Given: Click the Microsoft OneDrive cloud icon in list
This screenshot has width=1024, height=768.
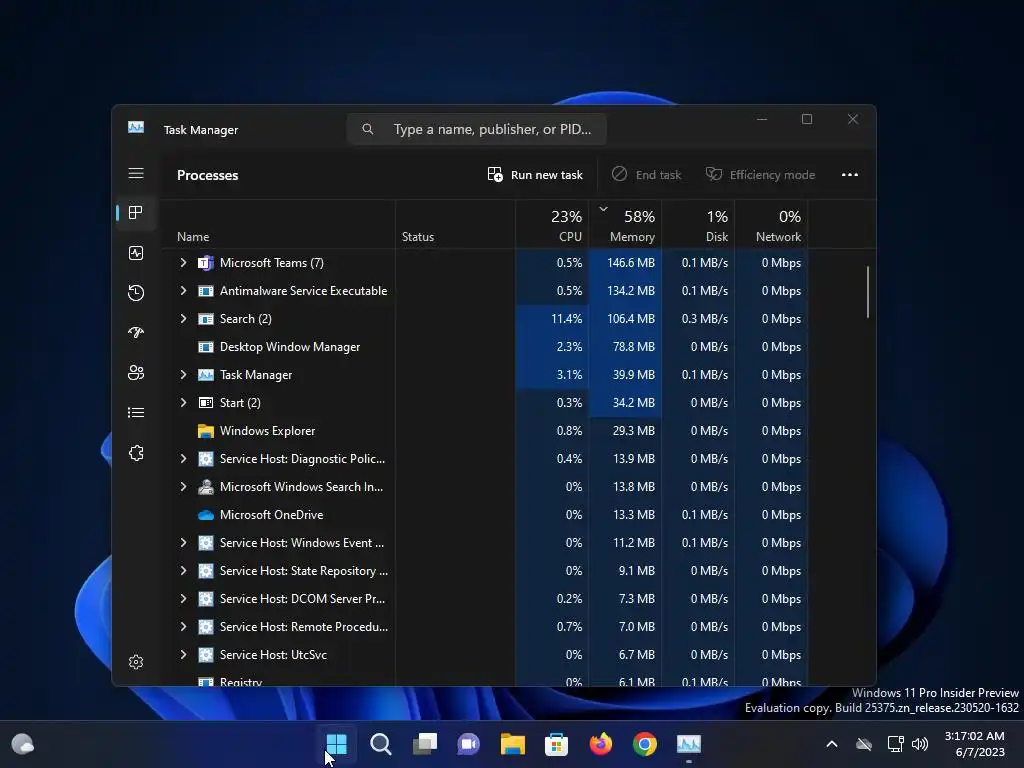Looking at the screenshot, I should tap(206, 515).
